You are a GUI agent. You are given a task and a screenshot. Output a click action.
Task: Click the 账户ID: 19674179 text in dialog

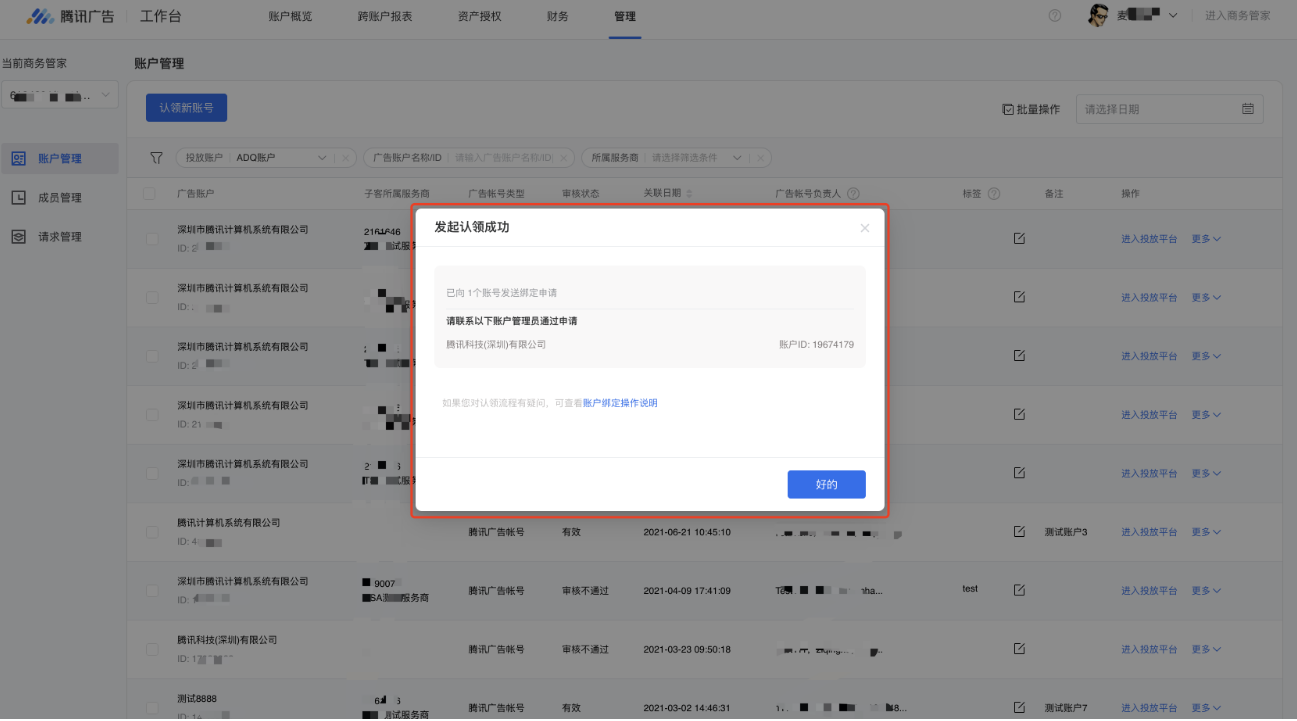[817, 344]
